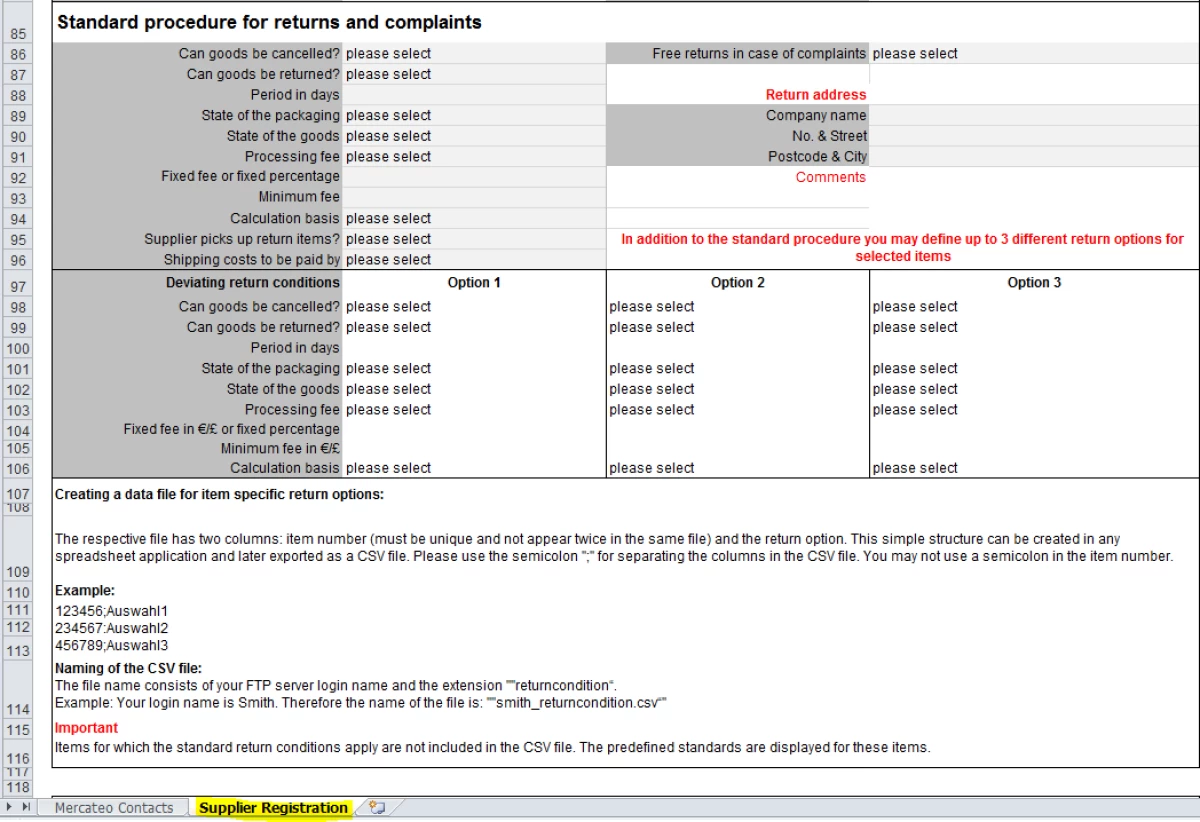The height and width of the screenshot is (822, 1200).
Task: Click the last sheet navigation arrow
Action: (x=27, y=807)
